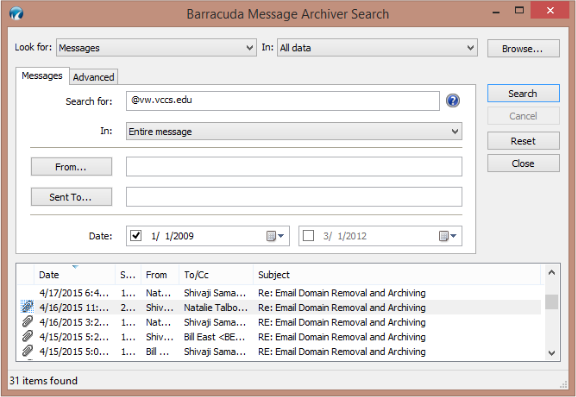Open the All data dropdown
576x397 pixels.
(x=377, y=48)
